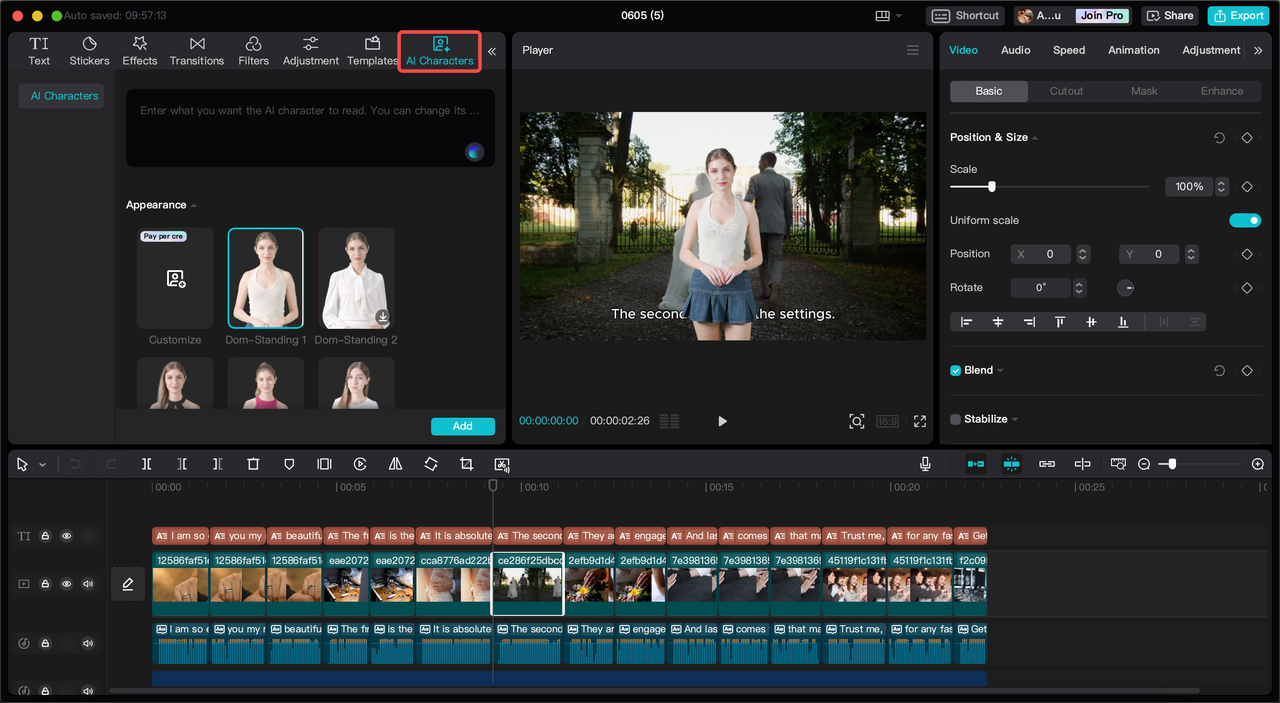Toggle the Uniform scale switch
The height and width of the screenshot is (703, 1280).
(x=1245, y=220)
